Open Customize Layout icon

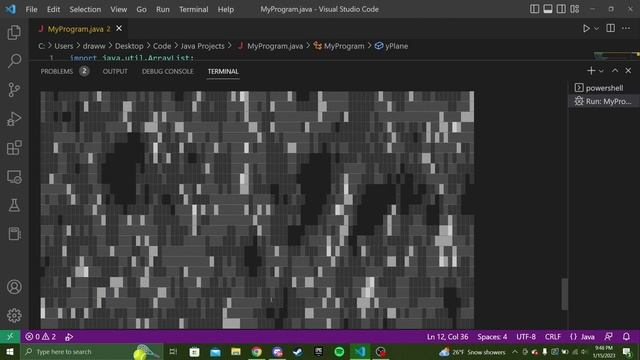(x=575, y=9)
